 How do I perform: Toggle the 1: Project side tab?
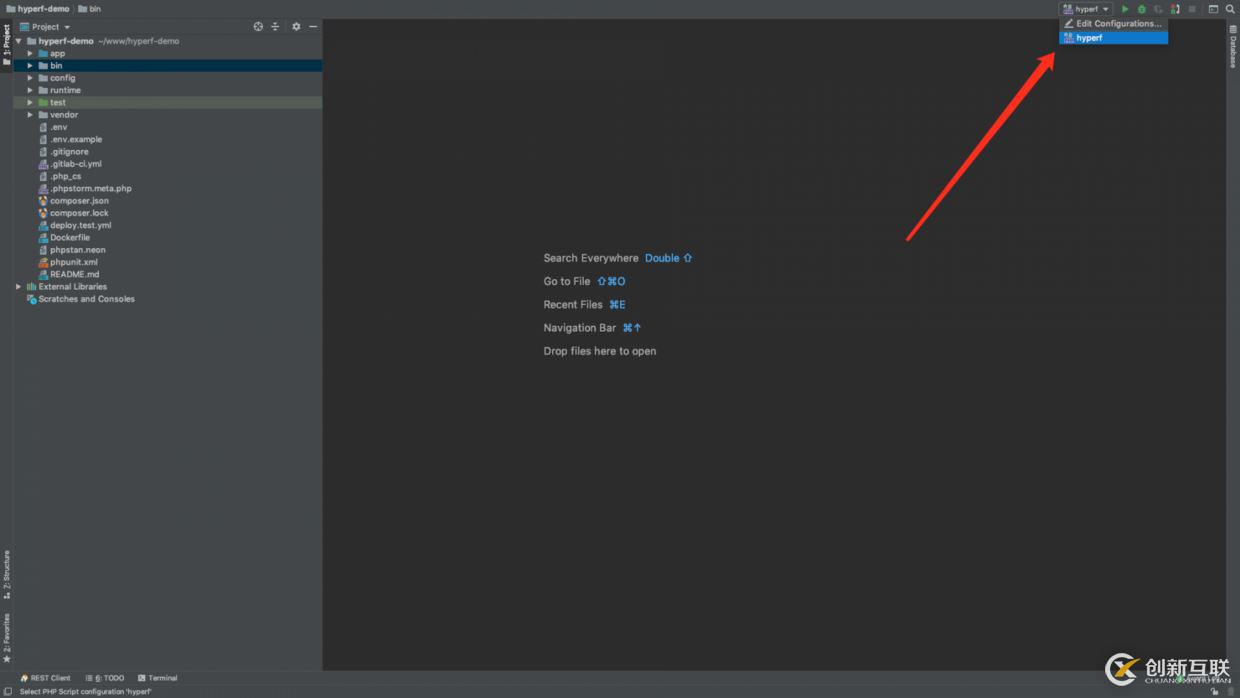(6, 44)
